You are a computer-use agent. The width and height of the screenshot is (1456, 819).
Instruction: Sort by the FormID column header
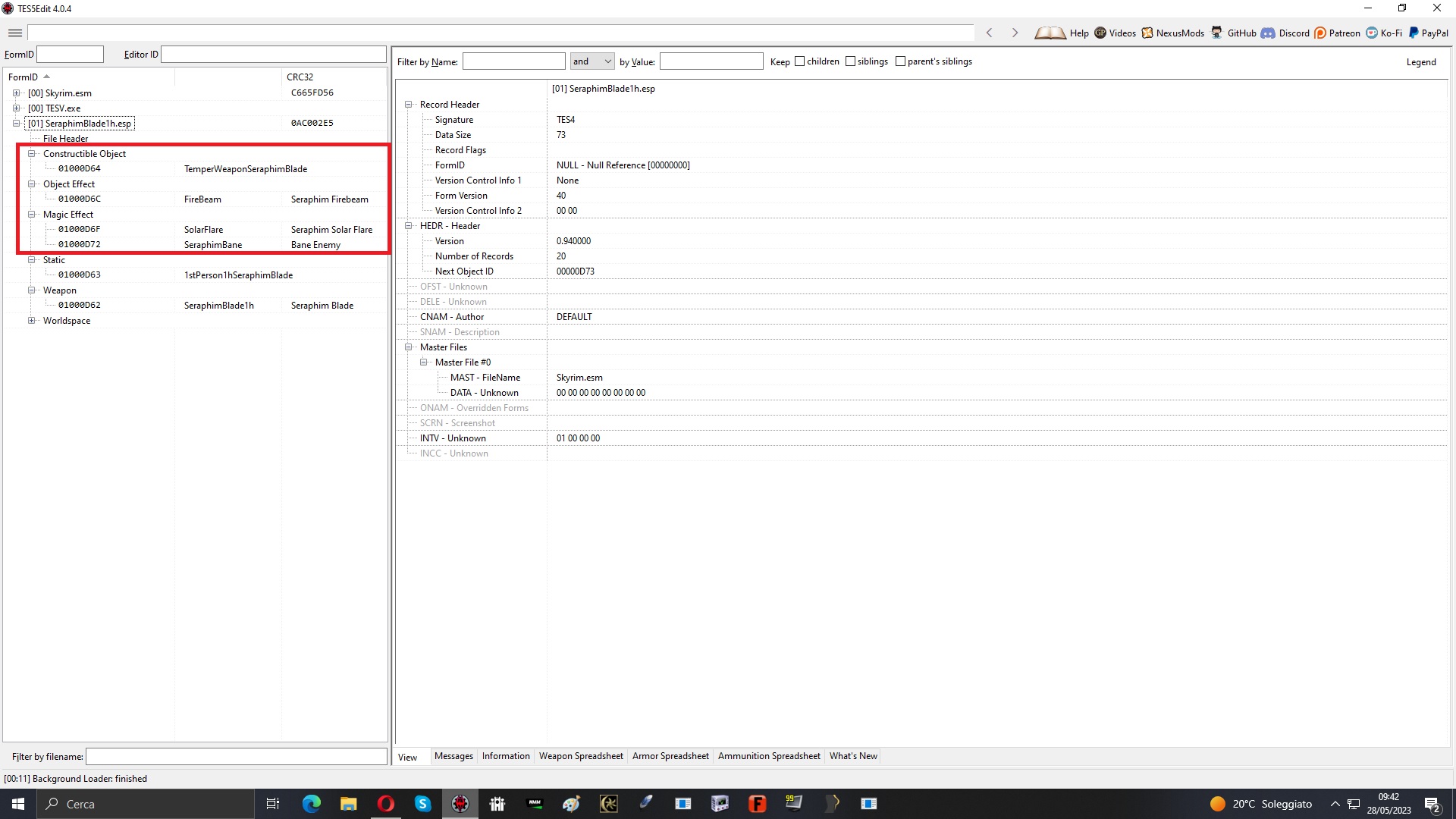point(89,77)
